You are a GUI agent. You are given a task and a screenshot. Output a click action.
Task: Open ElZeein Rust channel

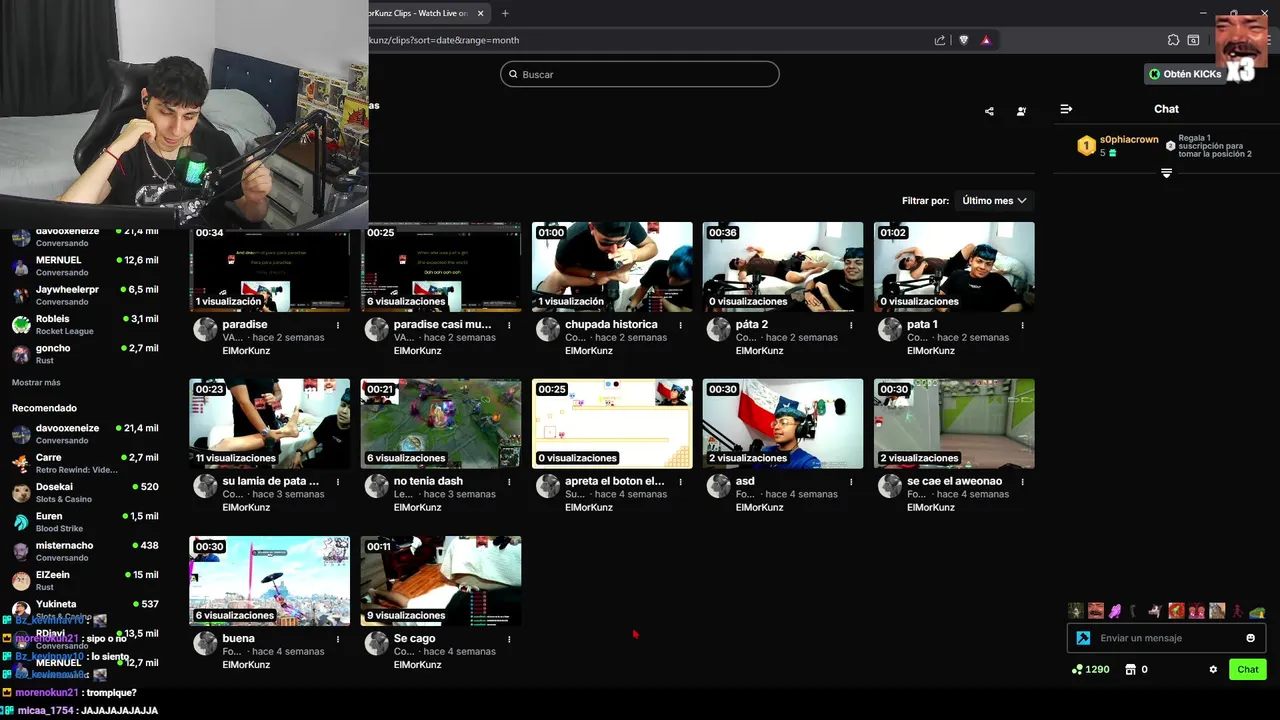click(85, 580)
